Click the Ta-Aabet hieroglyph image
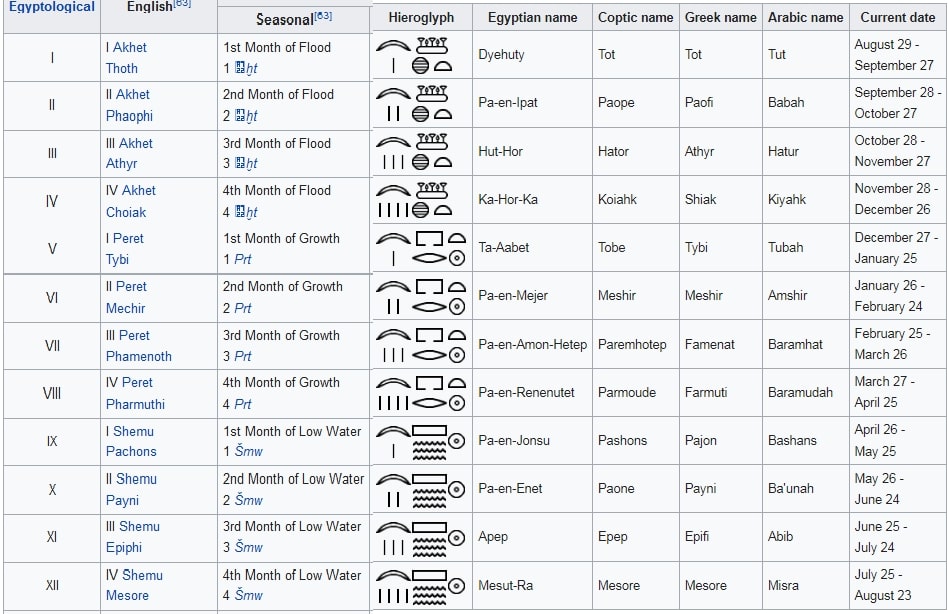Viewport: 949px width, 614px height. 421,248
